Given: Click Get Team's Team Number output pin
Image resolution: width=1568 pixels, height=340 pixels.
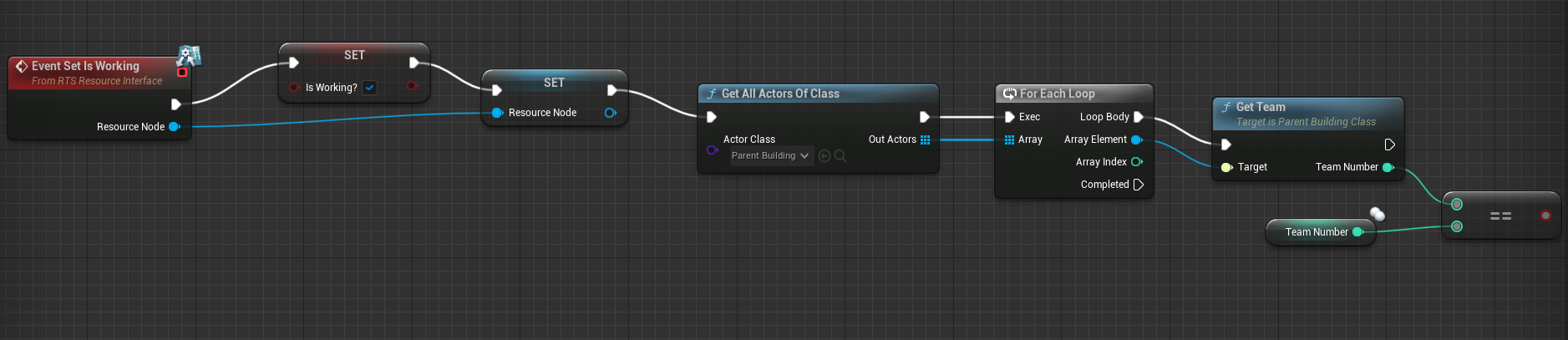Looking at the screenshot, I should tap(1388, 167).
